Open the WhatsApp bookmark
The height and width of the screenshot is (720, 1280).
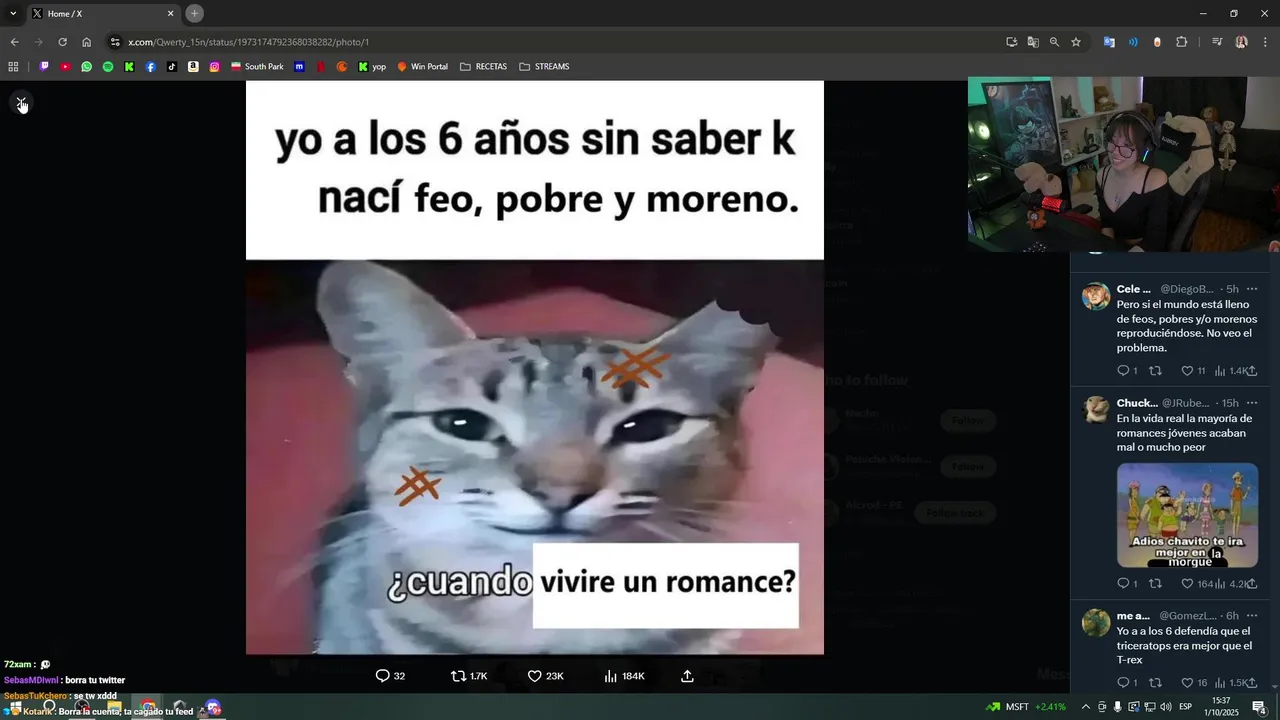[87, 67]
